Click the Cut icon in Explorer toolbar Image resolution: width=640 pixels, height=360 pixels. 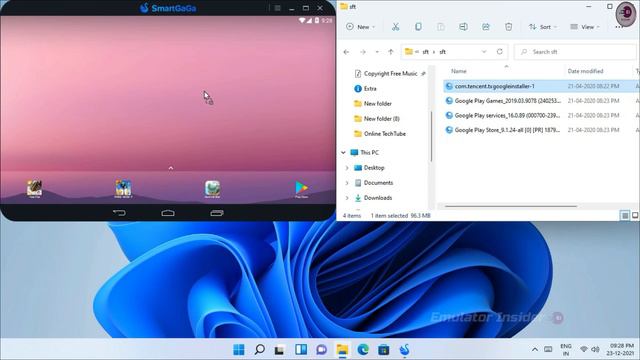[x=395, y=27]
